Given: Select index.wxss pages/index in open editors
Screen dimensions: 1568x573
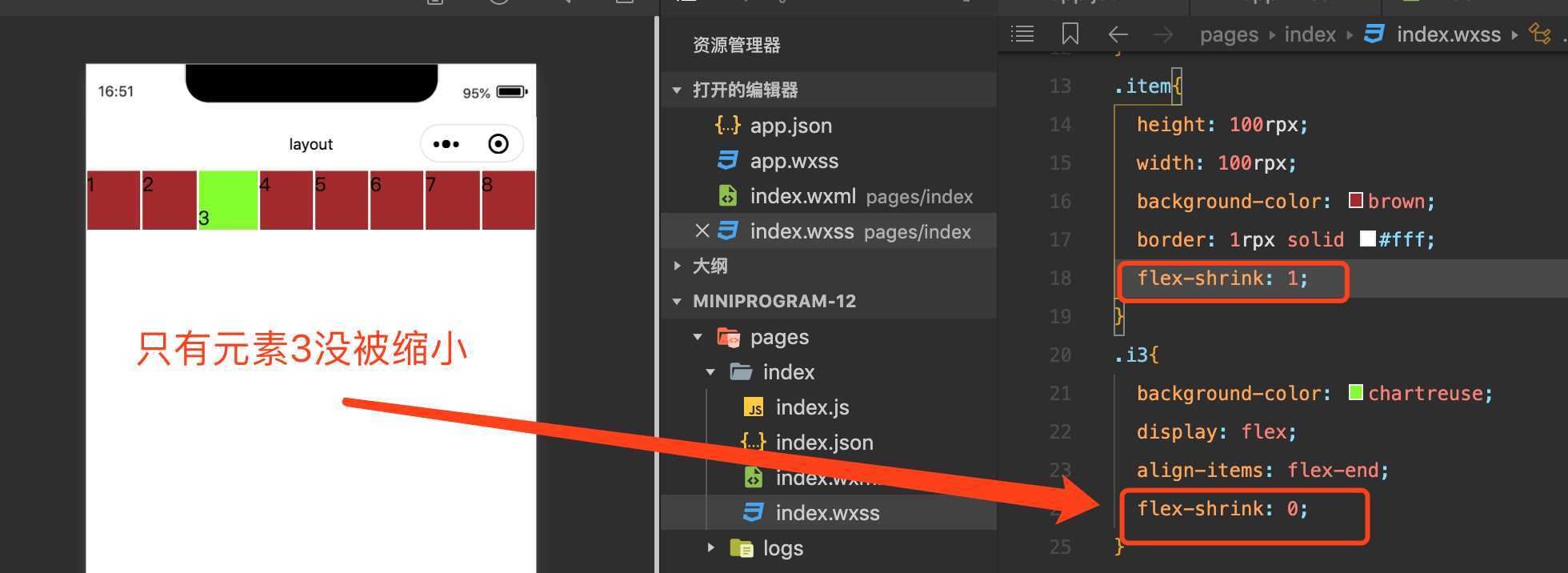Looking at the screenshot, I should pos(829,231).
